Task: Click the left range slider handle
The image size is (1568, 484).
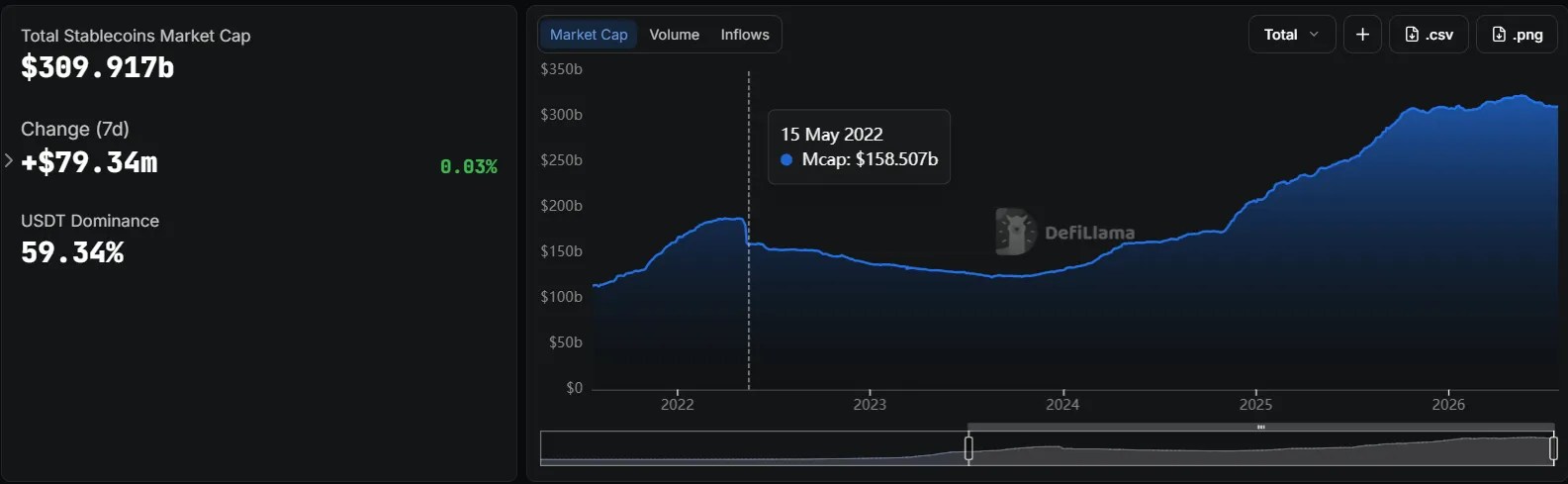Action: point(968,448)
